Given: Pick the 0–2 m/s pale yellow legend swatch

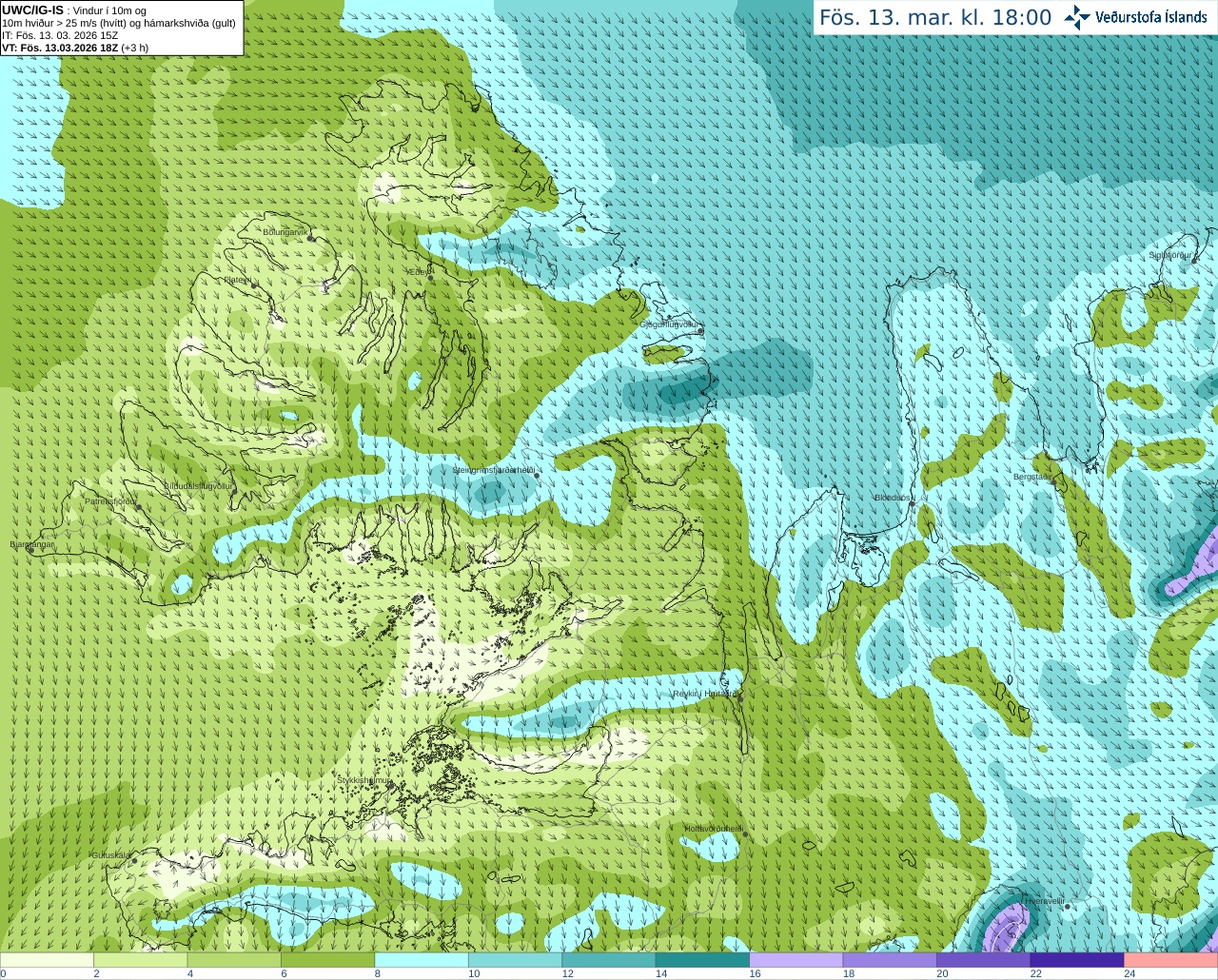Looking at the screenshot, I should pyautogui.click(x=47, y=960).
